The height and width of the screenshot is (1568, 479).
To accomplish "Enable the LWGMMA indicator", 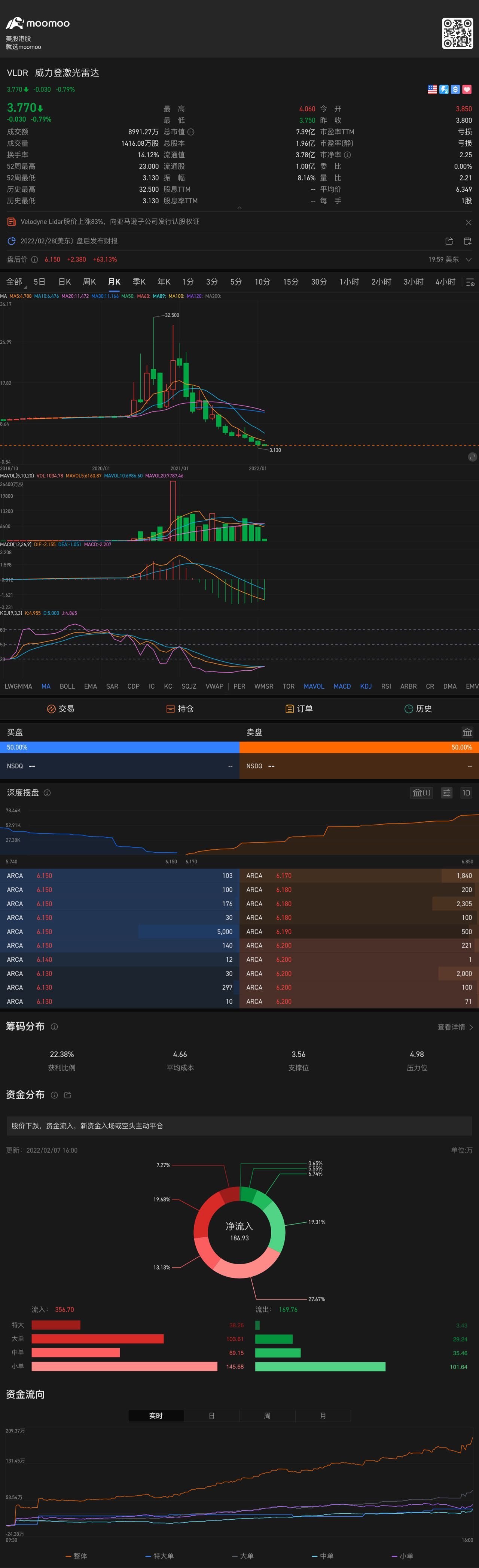I will click(x=18, y=686).
